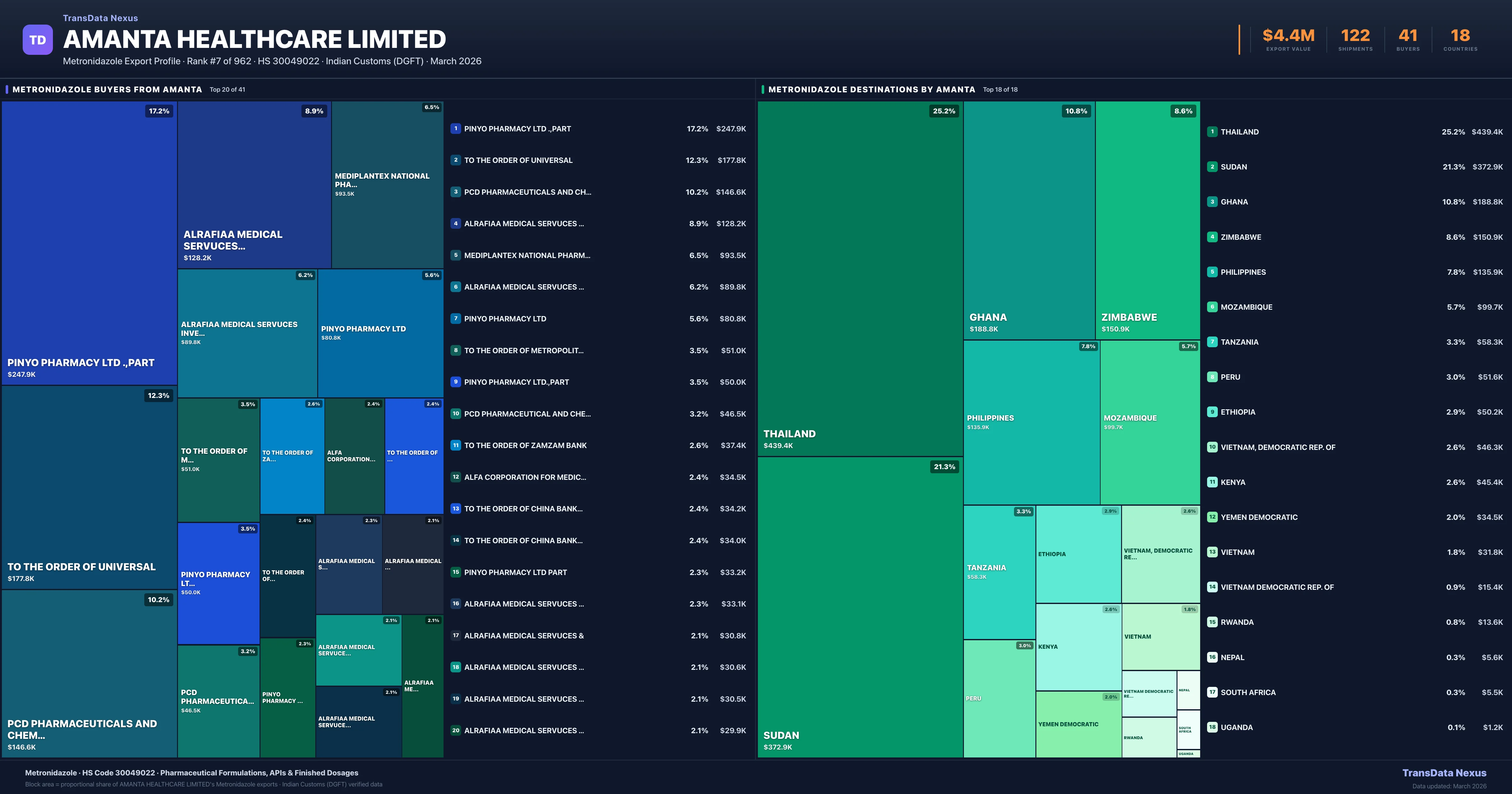This screenshot has height=794, width=1512.
Task: Open the TransData Nexus header link
Action: pyautogui.click(x=100, y=18)
